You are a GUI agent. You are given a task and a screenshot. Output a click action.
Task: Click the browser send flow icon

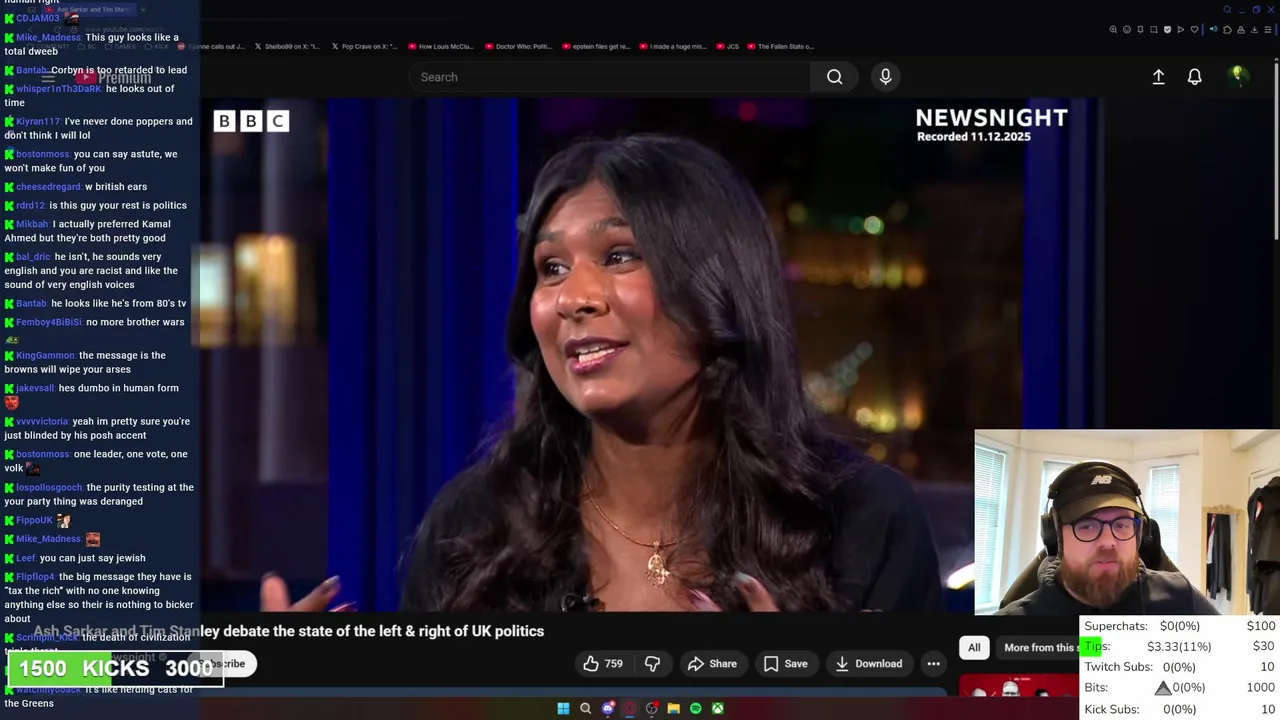(x=1181, y=30)
